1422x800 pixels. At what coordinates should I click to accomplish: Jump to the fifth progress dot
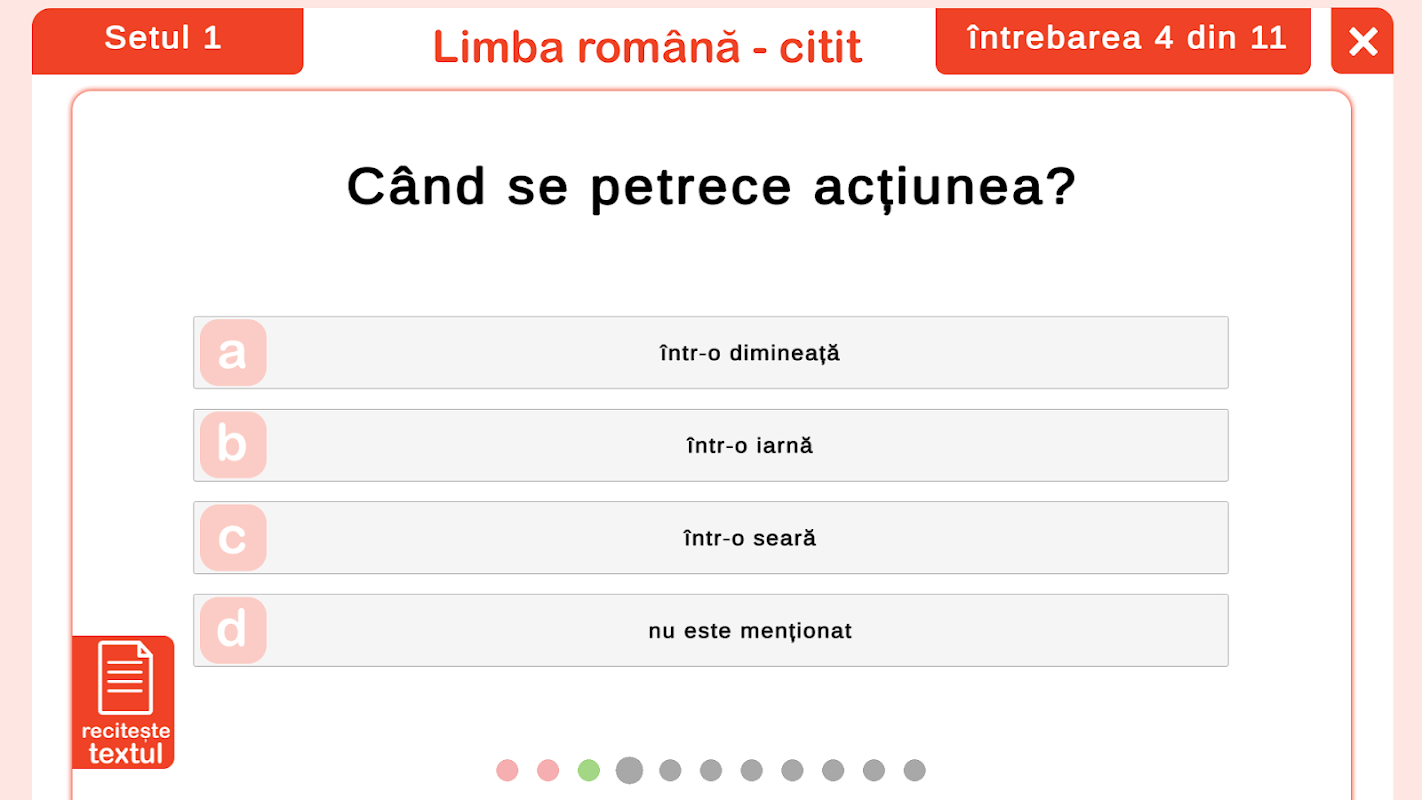[x=670, y=770]
